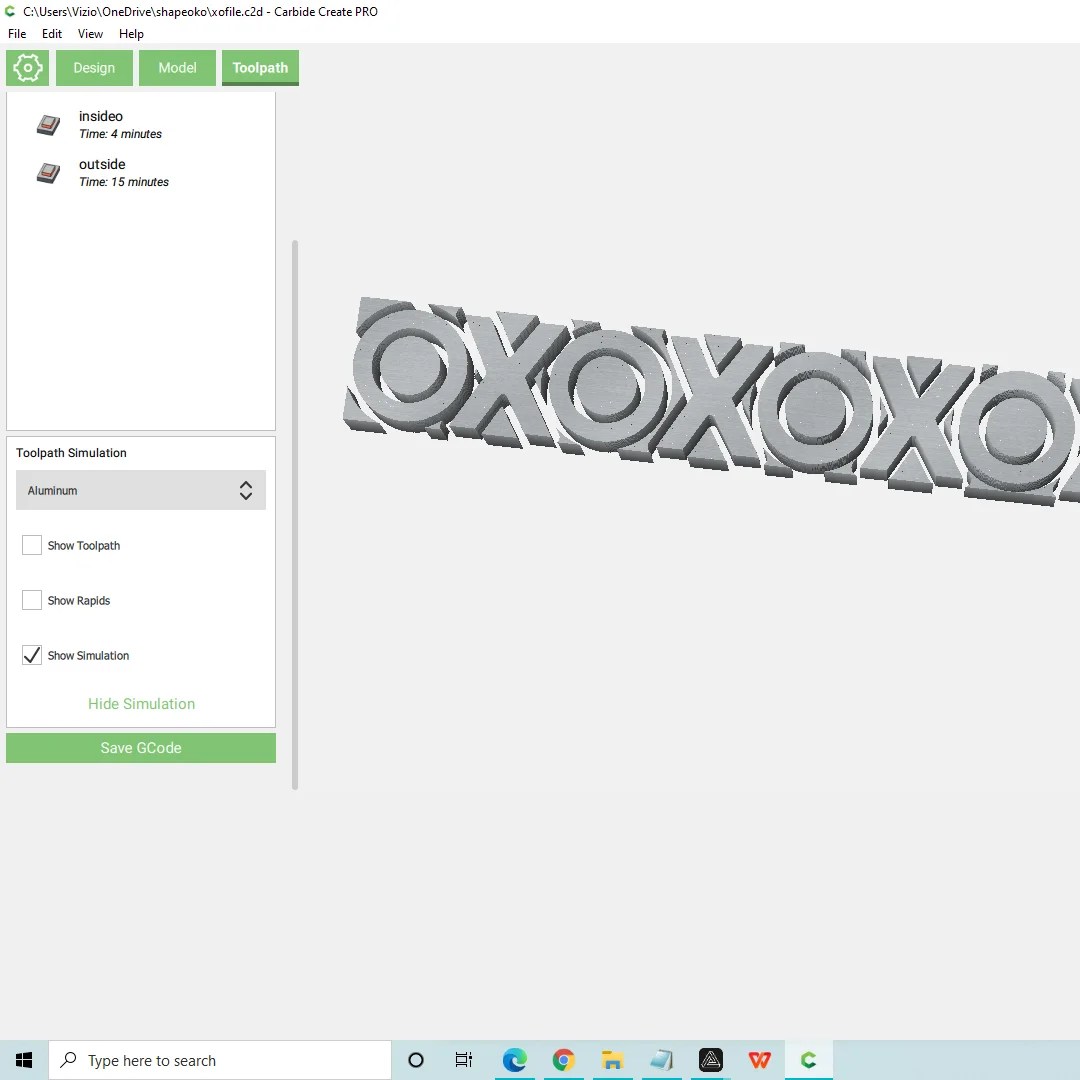Click the outside toolpath icon

pyautogui.click(x=48, y=173)
